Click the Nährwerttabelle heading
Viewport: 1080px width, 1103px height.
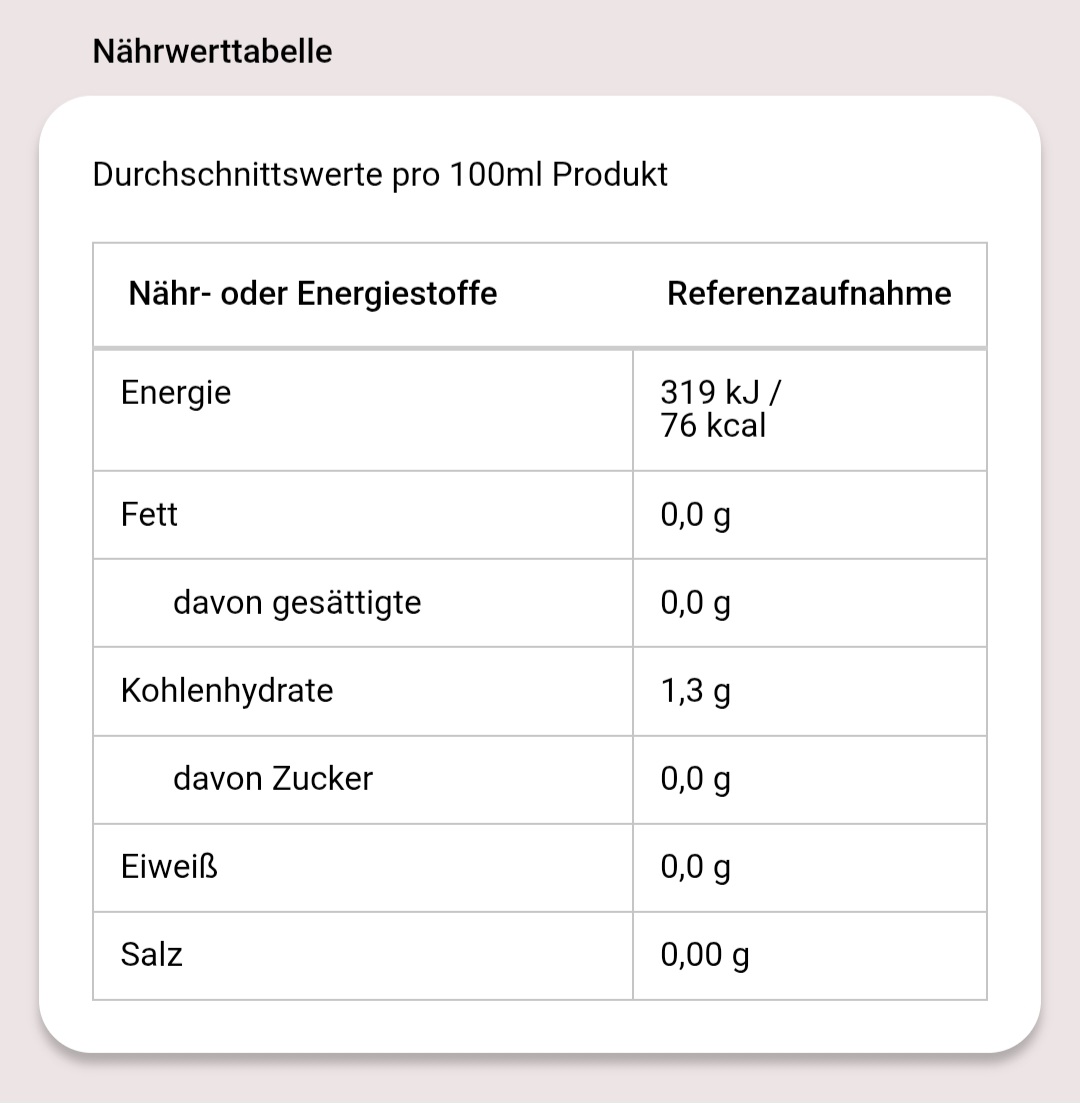(212, 51)
